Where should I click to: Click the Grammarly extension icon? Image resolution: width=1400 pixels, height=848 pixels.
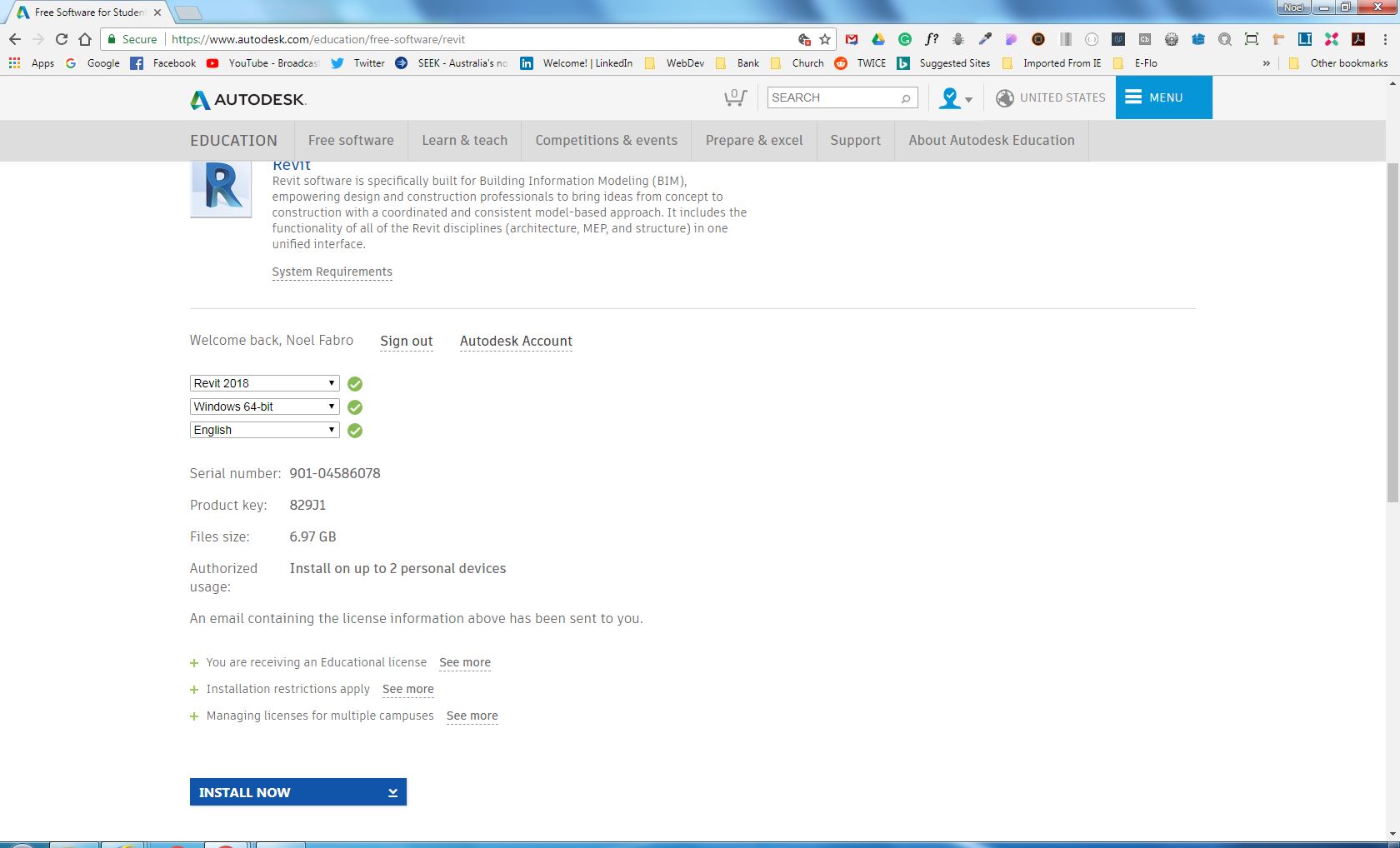[x=904, y=39]
